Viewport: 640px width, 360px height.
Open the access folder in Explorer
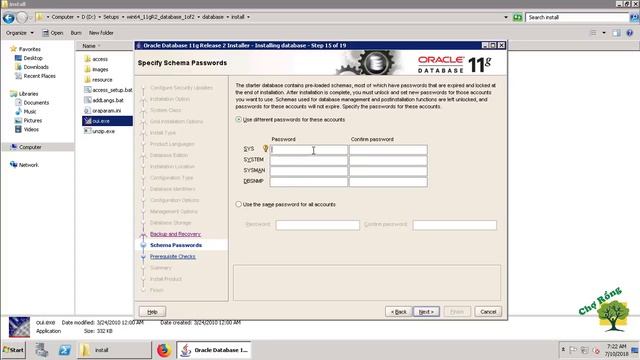(x=96, y=59)
